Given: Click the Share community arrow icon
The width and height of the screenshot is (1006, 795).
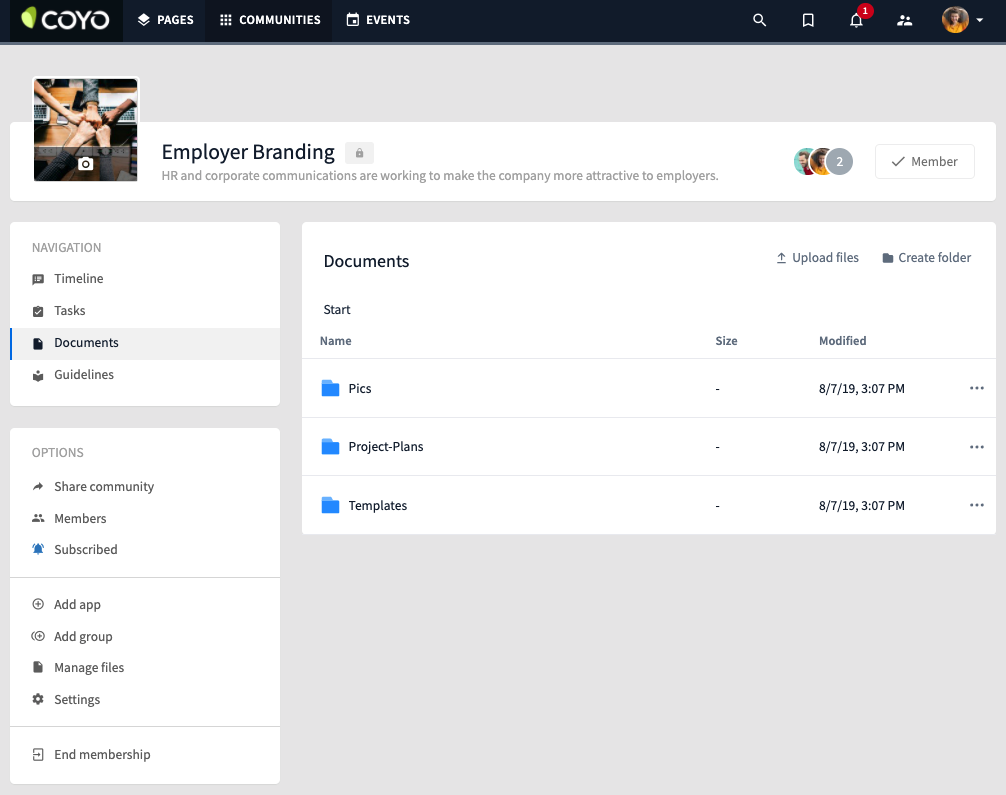Looking at the screenshot, I should [x=38, y=486].
